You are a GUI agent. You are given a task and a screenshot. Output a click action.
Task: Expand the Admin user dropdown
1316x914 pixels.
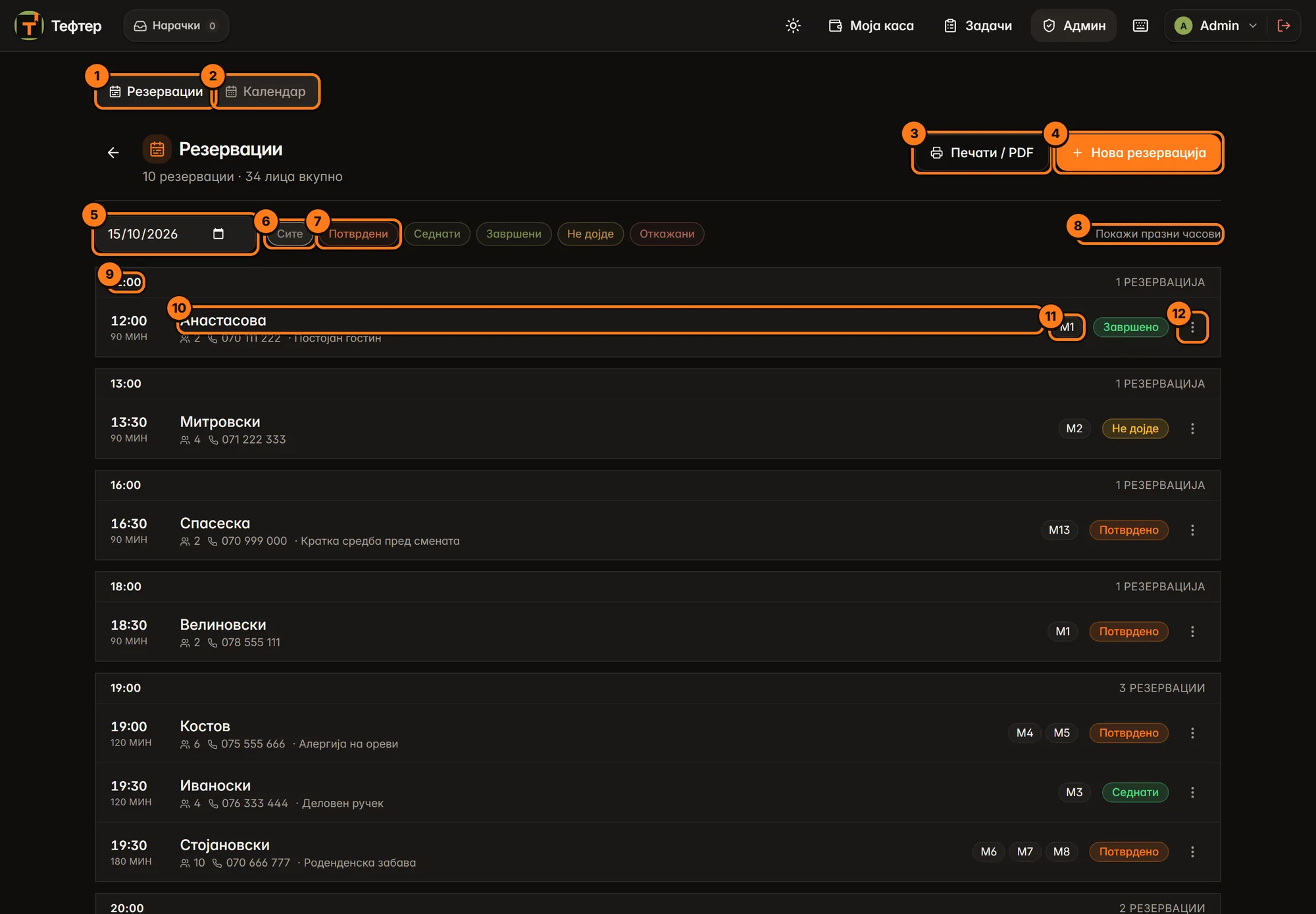pos(1216,26)
